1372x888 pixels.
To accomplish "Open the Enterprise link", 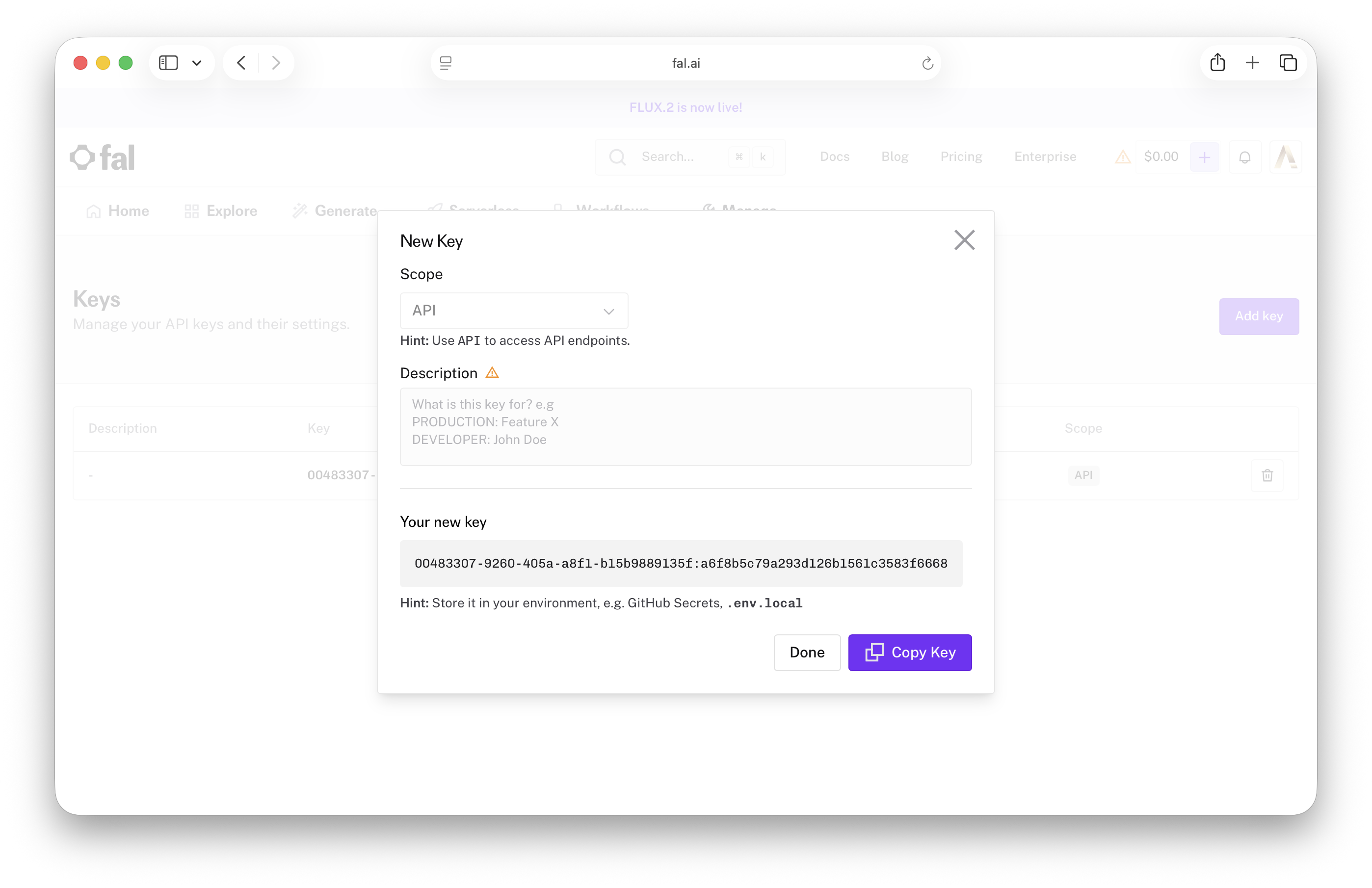I will [x=1045, y=157].
